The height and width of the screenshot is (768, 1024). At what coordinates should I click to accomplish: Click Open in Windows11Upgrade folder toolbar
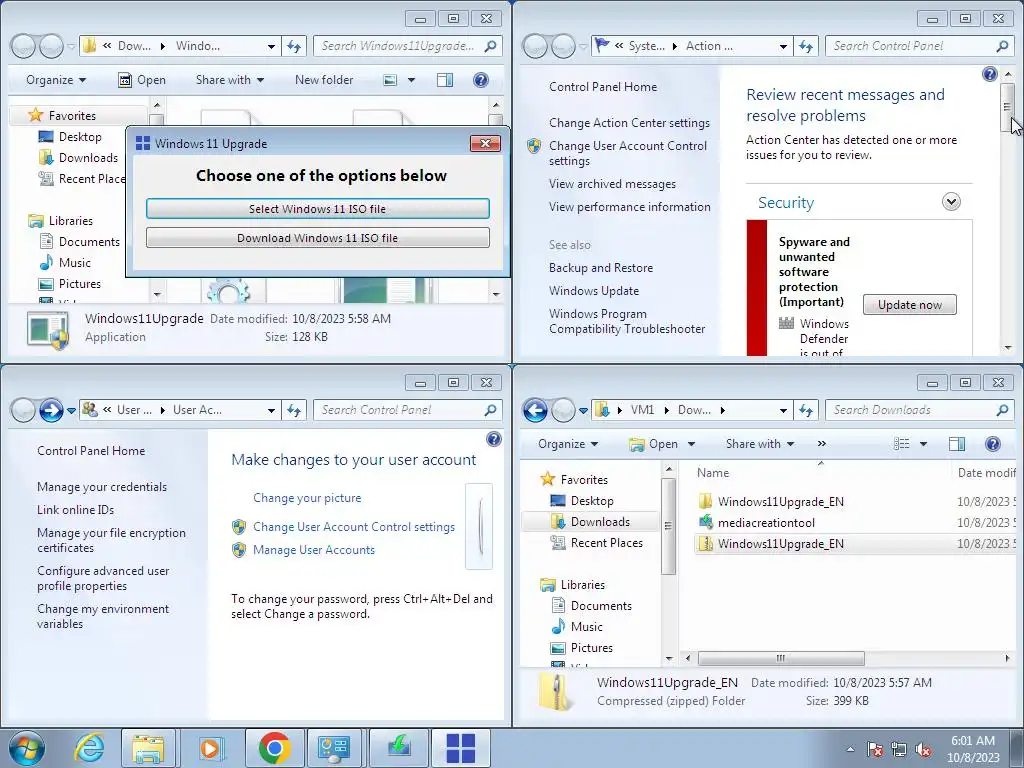(x=142, y=80)
